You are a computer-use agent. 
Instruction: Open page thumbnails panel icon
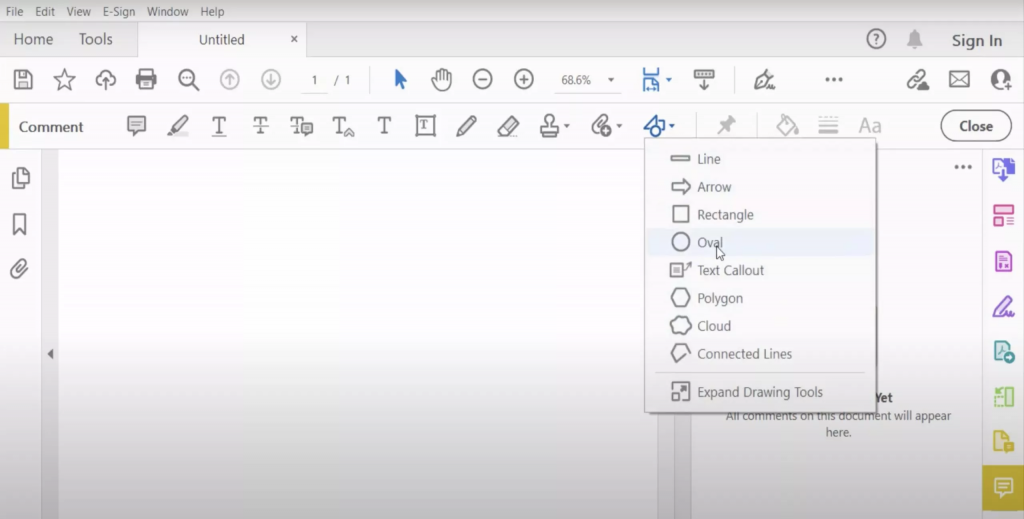20,178
